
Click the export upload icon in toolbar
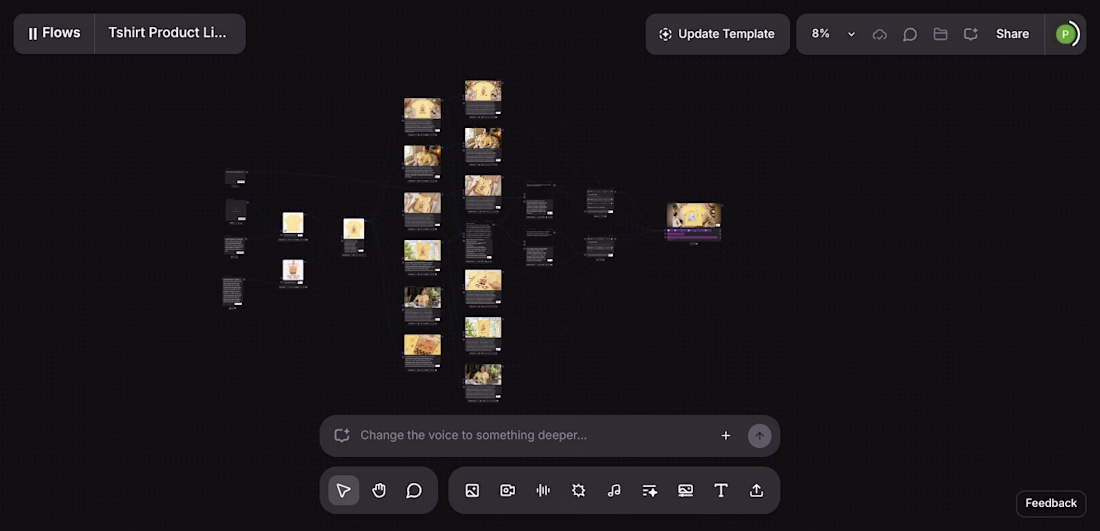756,490
